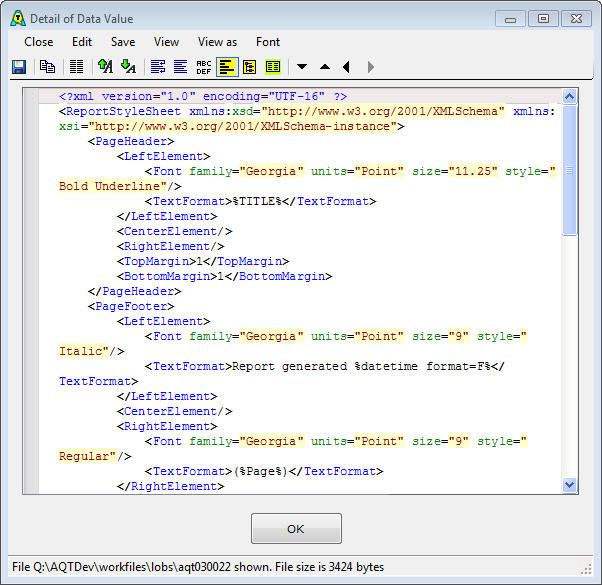Click the closing </PageHeader> tag
Screen dimensions: 602x585
click(x=134, y=291)
